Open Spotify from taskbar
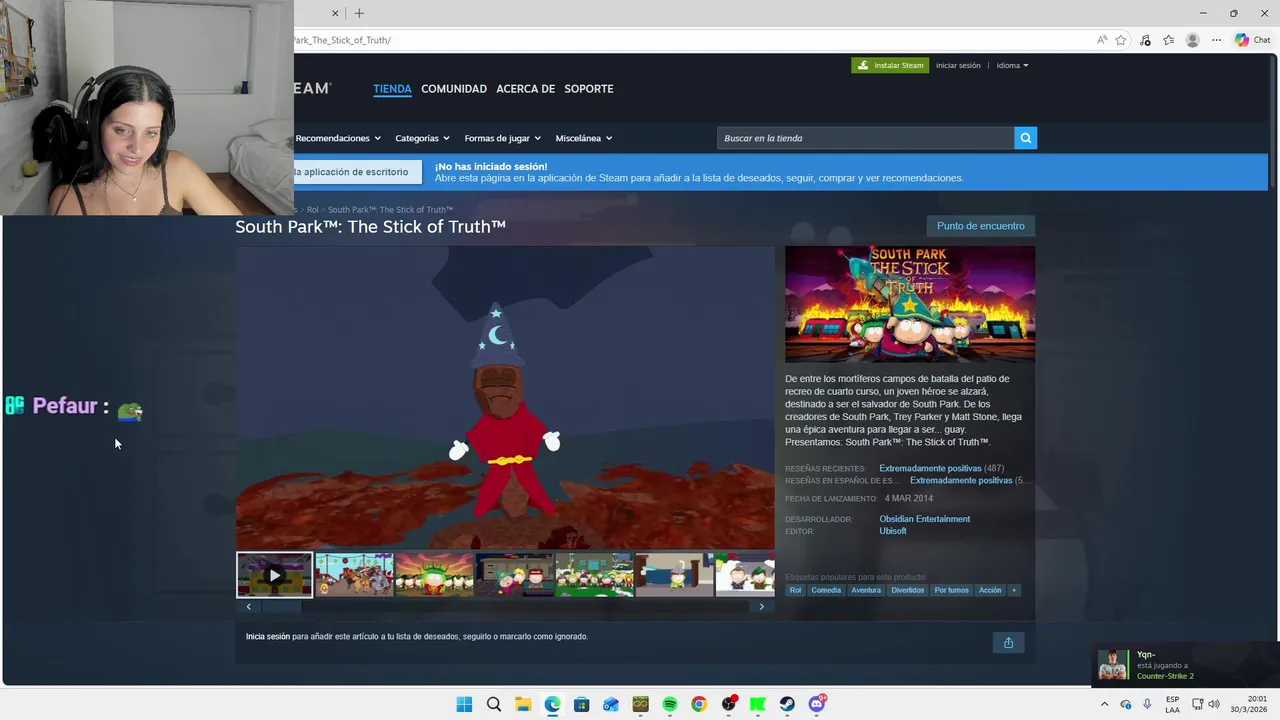The width and height of the screenshot is (1280, 720). (x=670, y=704)
